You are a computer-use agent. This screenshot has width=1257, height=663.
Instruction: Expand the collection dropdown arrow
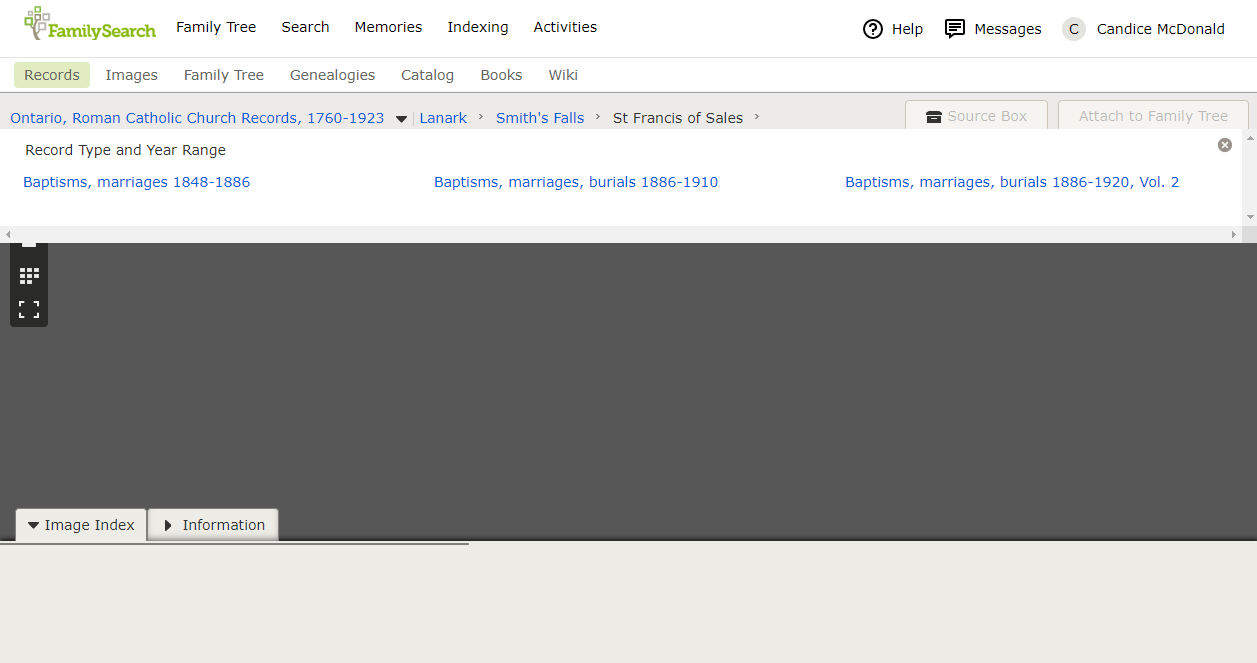point(401,119)
